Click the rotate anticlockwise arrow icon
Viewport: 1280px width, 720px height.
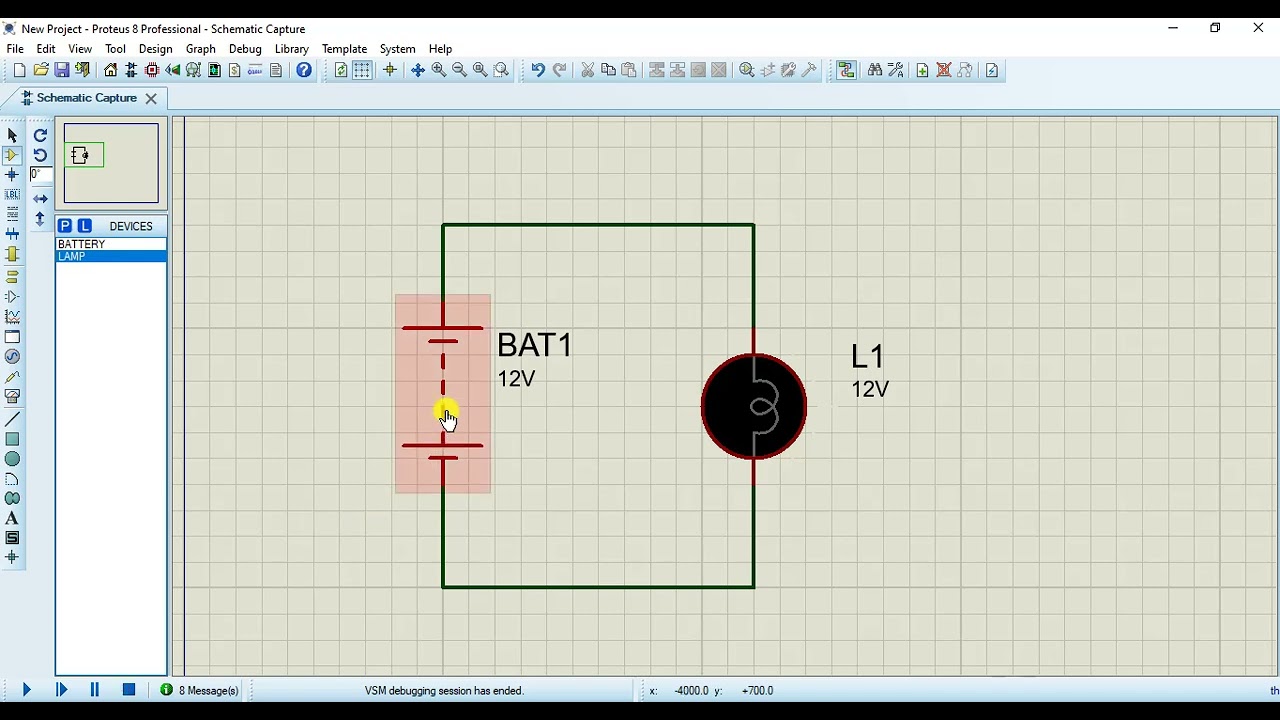(40, 155)
